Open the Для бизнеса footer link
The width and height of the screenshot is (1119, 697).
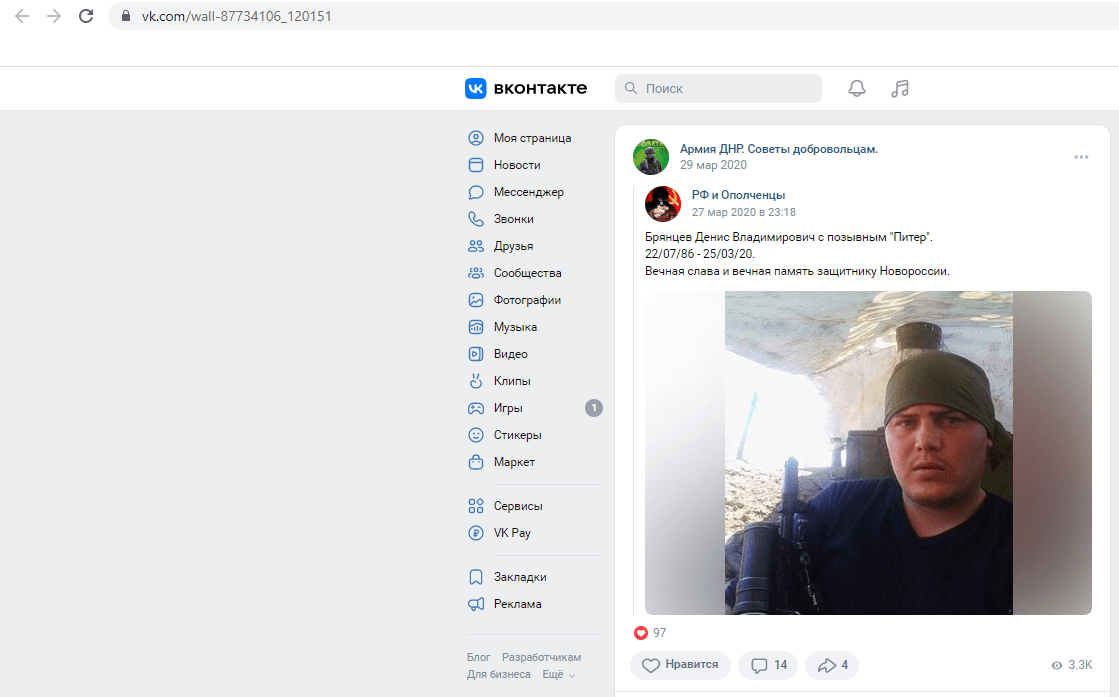(x=499, y=674)
